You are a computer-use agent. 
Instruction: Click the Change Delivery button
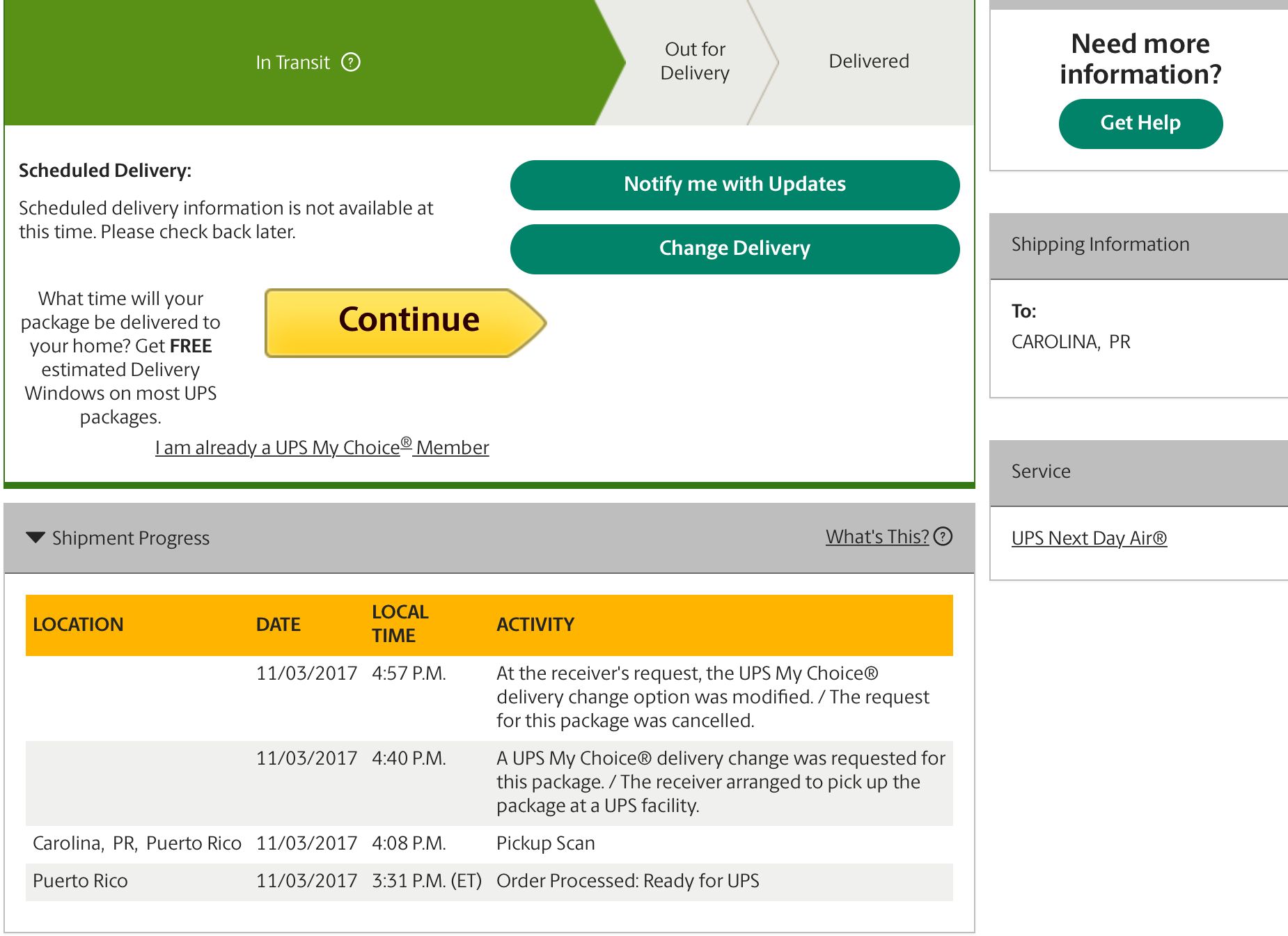(x=735, y=249)
